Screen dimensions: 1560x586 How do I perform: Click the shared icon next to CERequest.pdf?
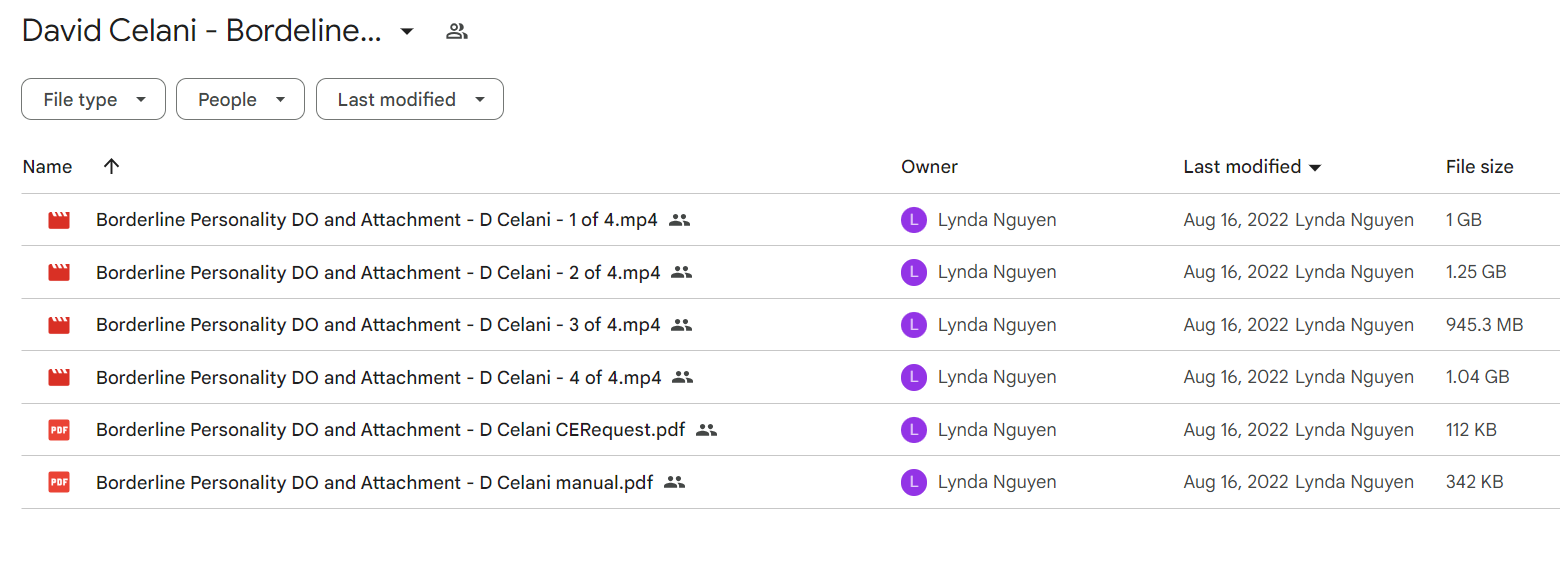[x=707, y=430]
